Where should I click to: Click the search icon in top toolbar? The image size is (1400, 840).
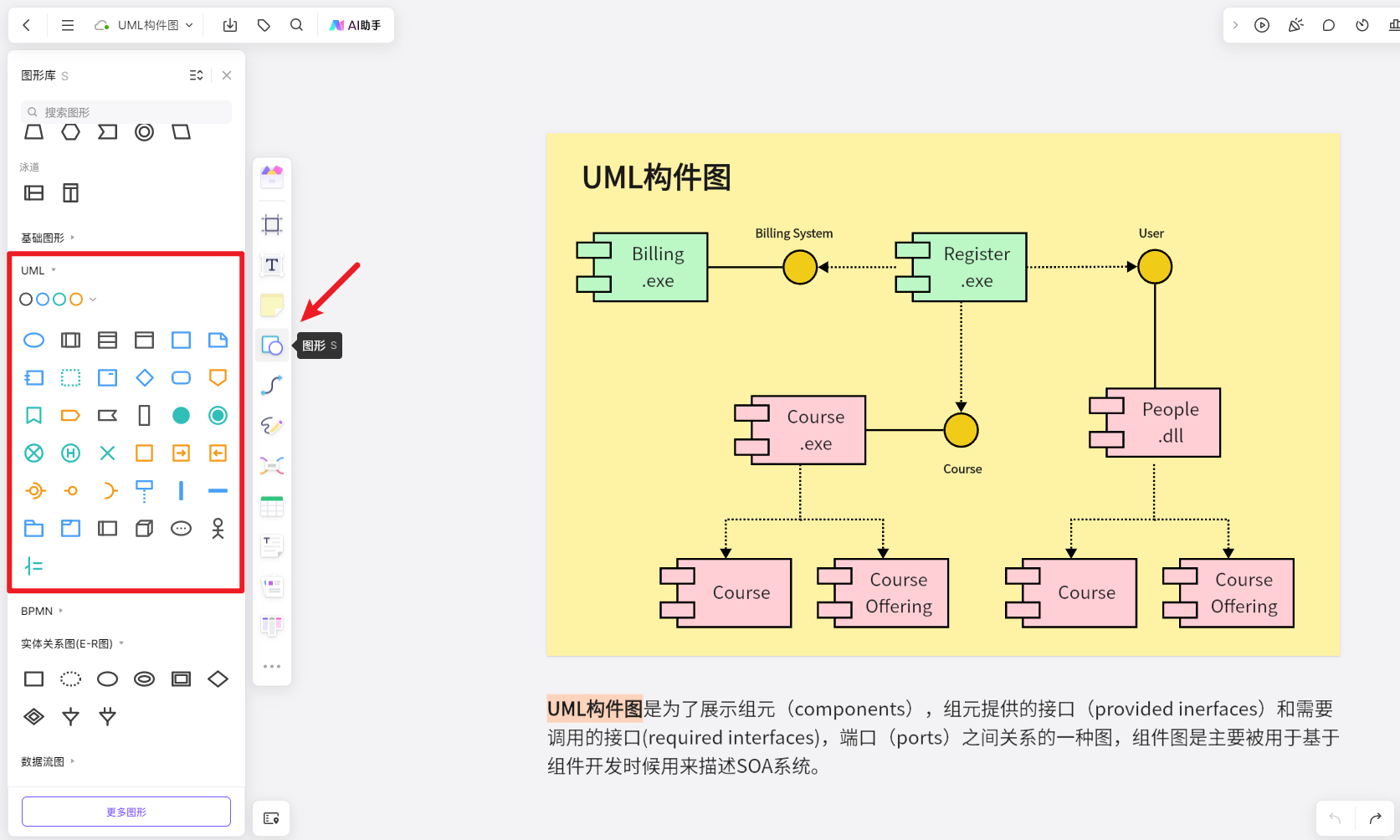[x=296, y=25]
